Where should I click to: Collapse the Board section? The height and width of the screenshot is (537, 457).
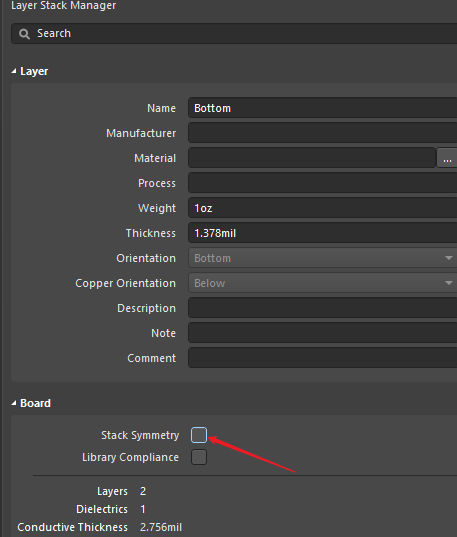(x=14, y=403)
